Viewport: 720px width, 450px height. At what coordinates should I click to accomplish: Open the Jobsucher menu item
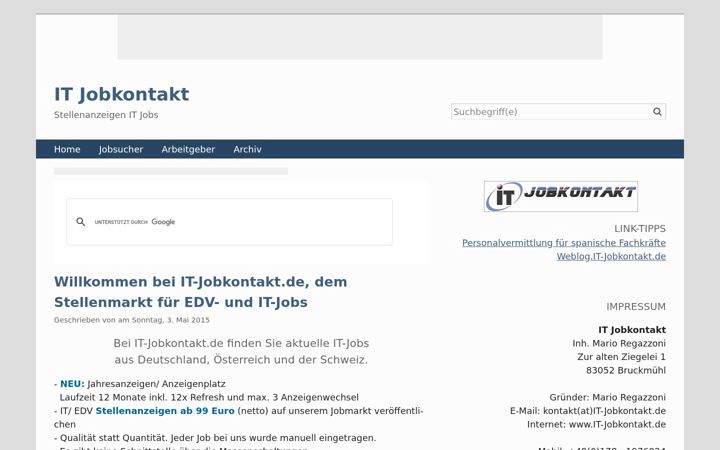click(x=121, y=149)
